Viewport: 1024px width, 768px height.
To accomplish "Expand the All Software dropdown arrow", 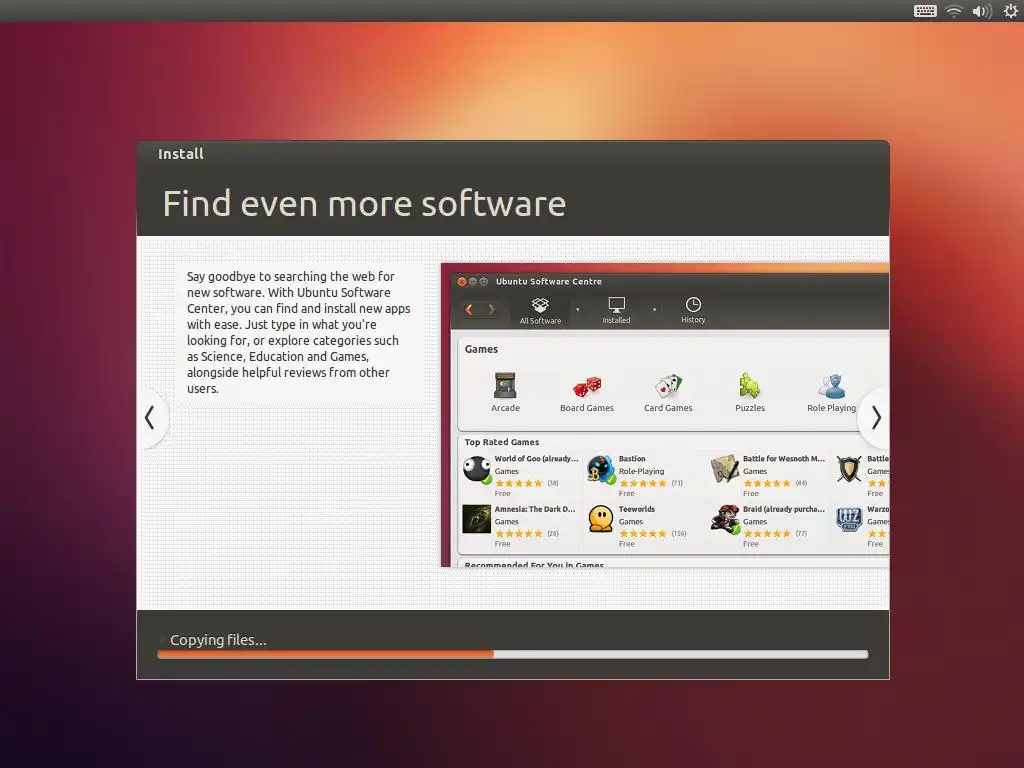I will (577, 310).
